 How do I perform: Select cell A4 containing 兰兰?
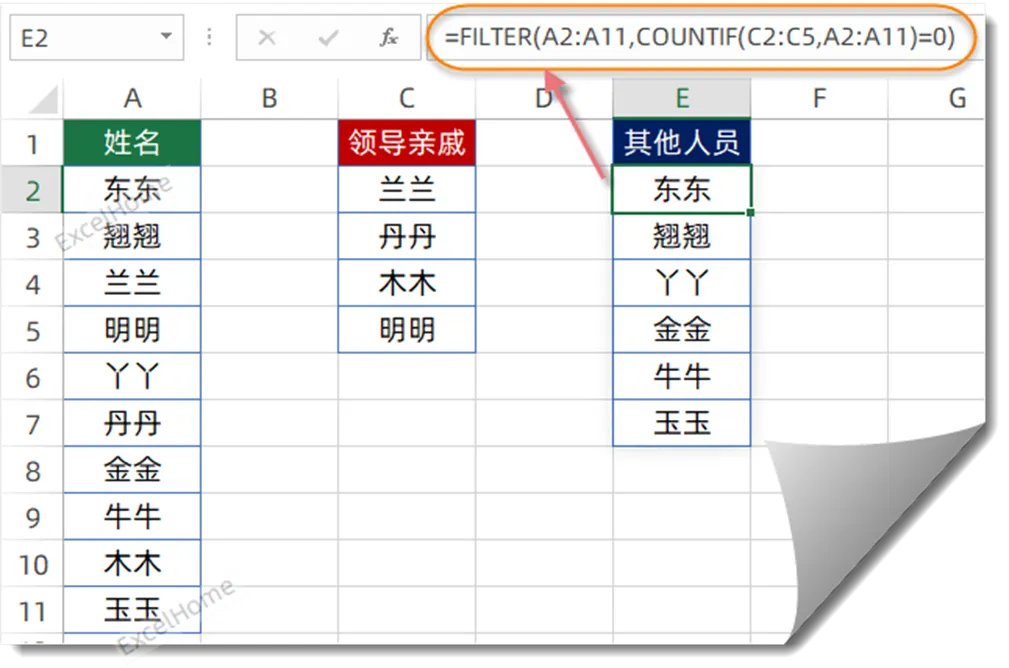point(132,283)
